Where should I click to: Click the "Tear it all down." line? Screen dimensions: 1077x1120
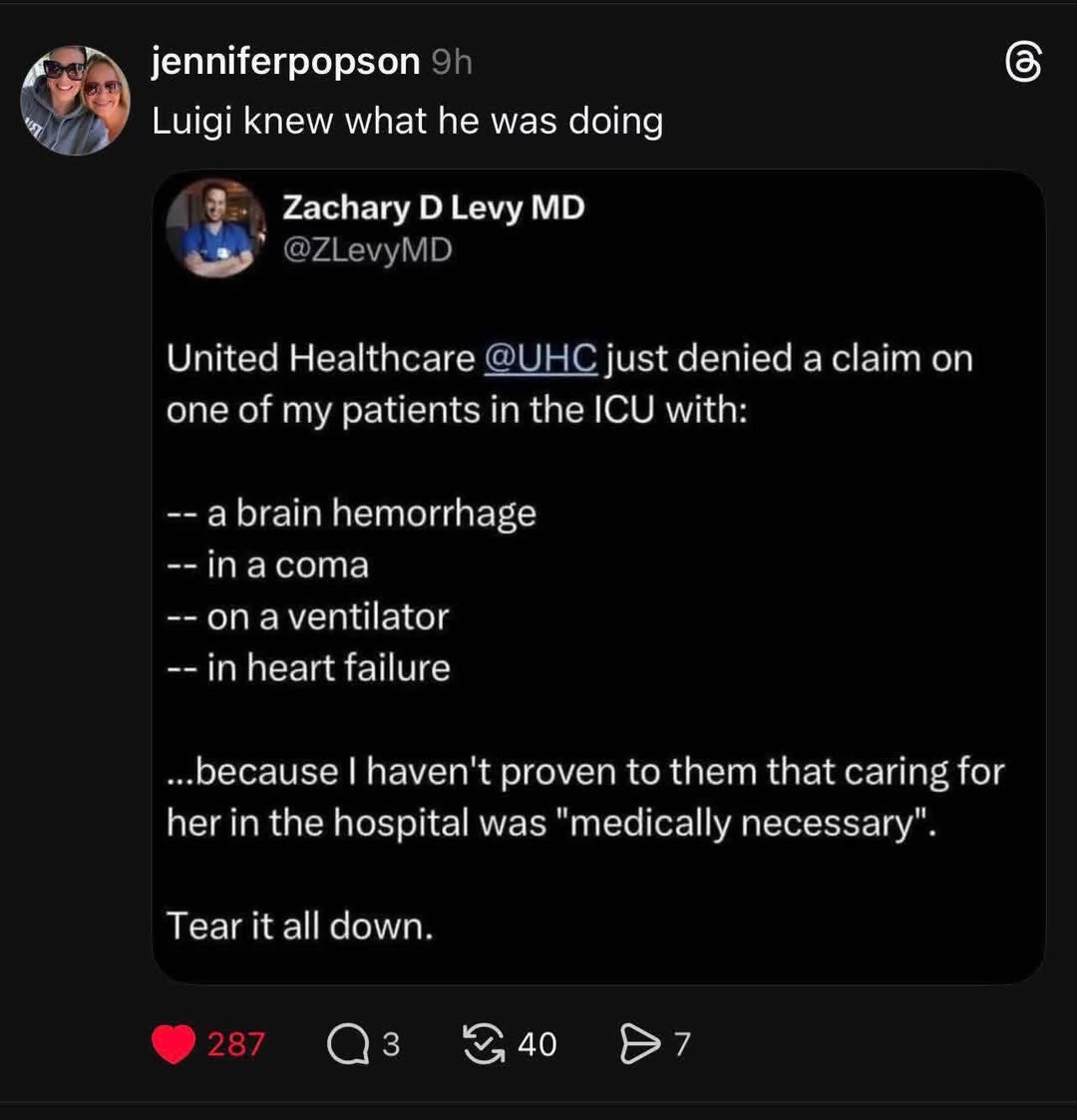tap(300, 927)
